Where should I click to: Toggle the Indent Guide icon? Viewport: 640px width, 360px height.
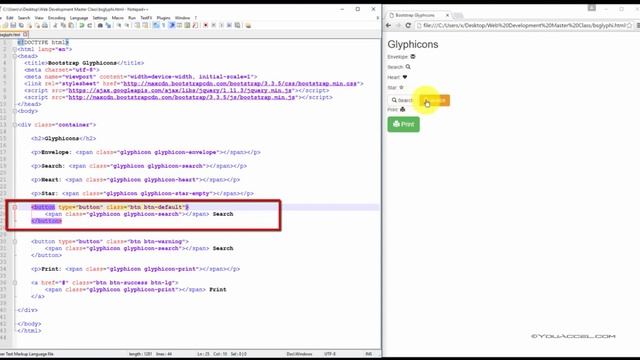pos(172,25)
